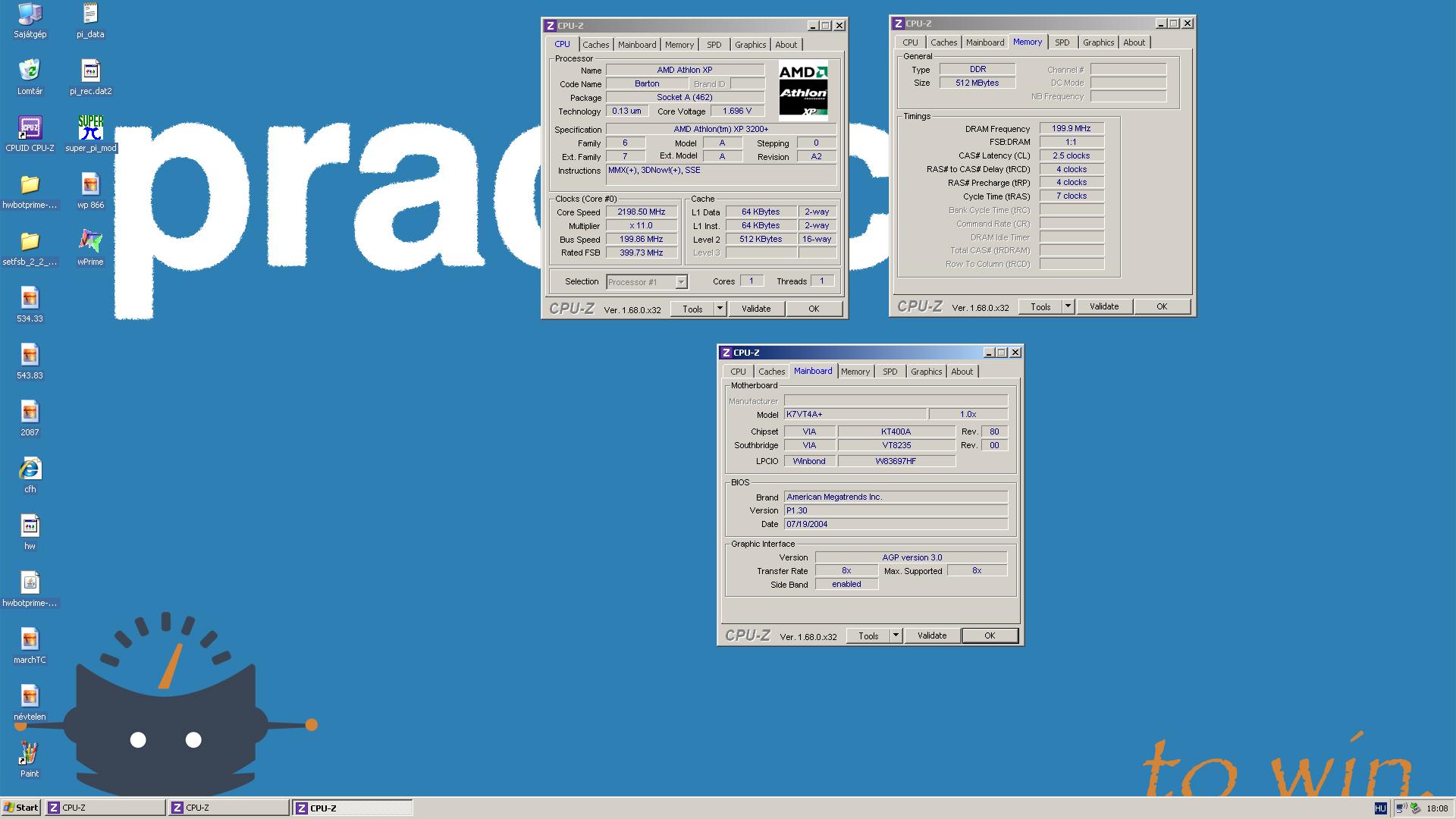Click Validate in CPU tab window

pyautogui.click(x=756, y=309)
